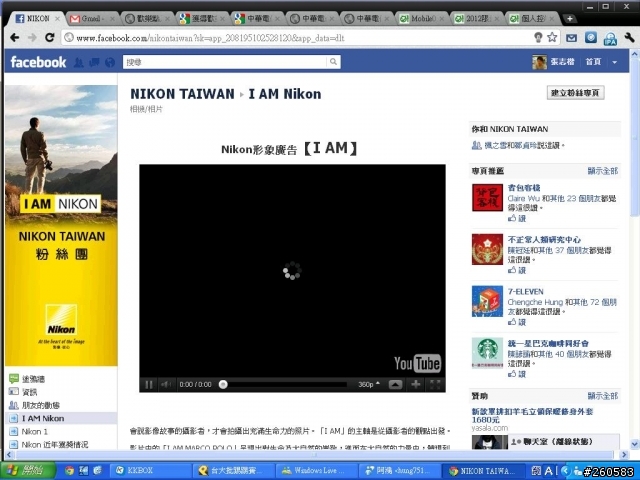The image size is (640, 480).
Task: Open the NIKON TAIWAN page title link
Action: click(x=182, y=94)
